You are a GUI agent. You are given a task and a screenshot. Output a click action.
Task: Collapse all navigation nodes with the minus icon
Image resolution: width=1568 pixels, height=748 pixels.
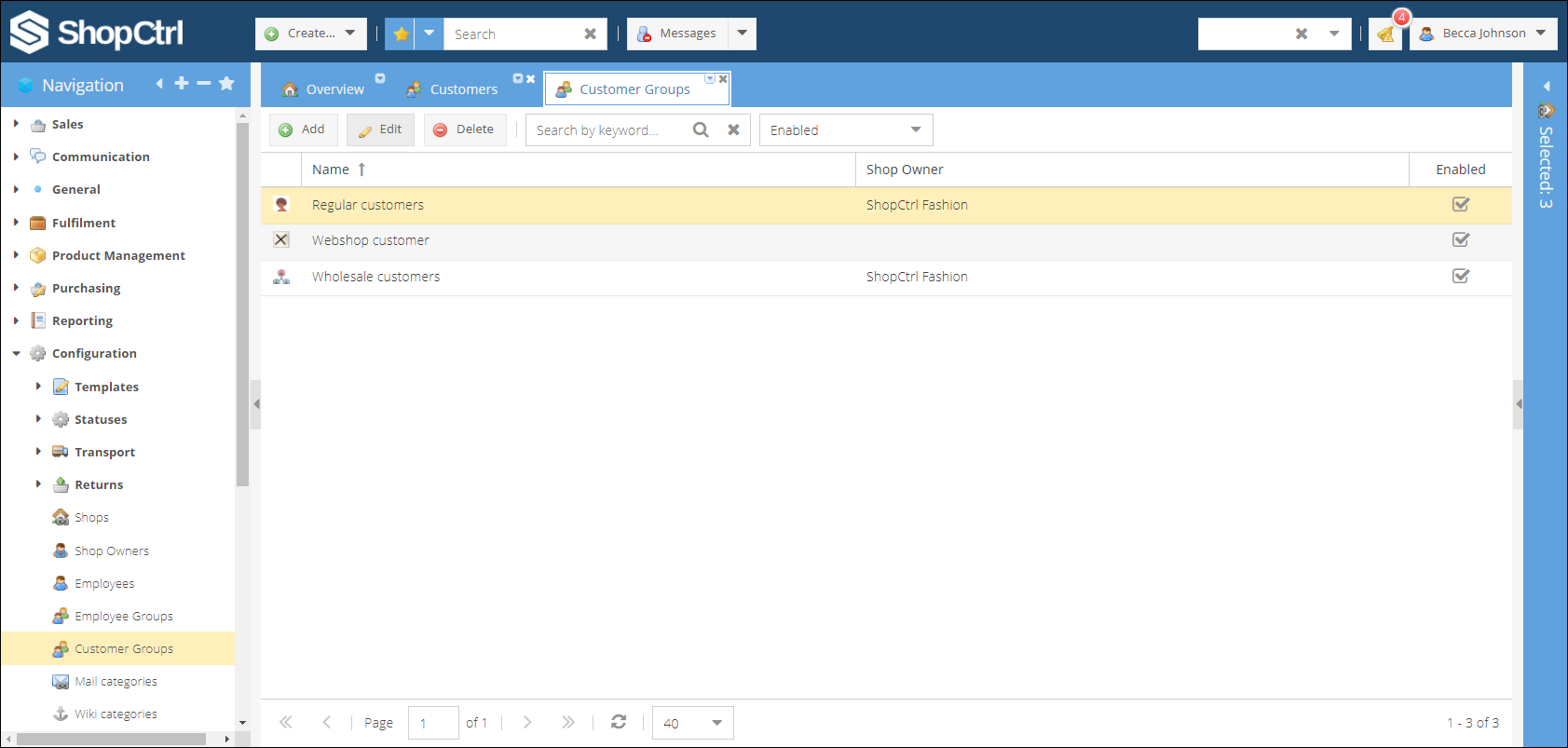click(x=204, y=84)
